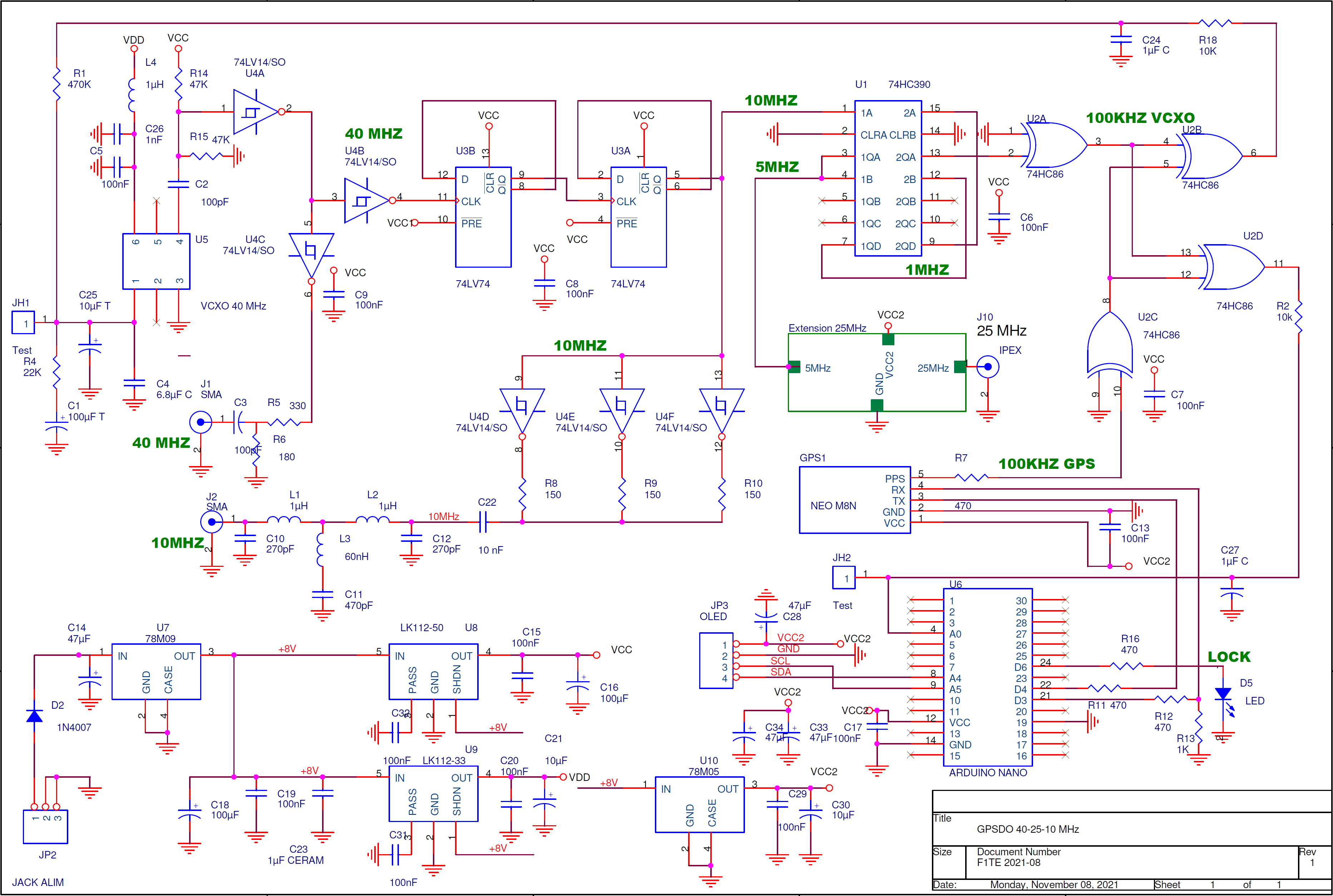This screenshot has width=1333, height=896.
Task: Click the JP3 OLED header box
Action: click(x=716, y=660)
